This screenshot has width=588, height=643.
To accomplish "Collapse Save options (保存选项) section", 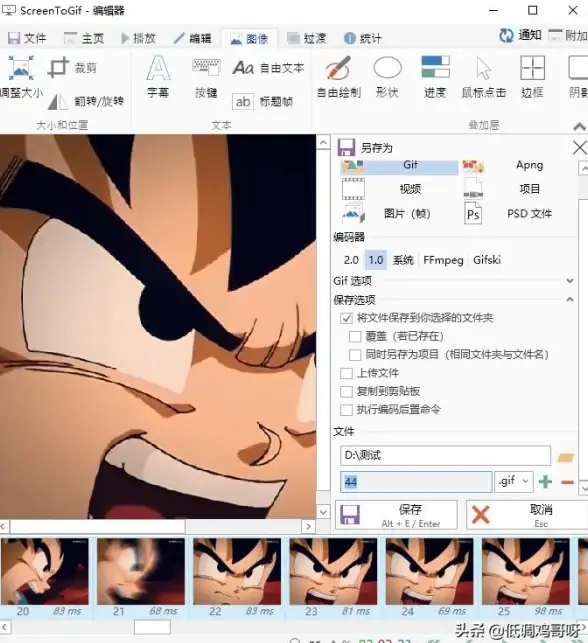I will (x=570, y=299).
